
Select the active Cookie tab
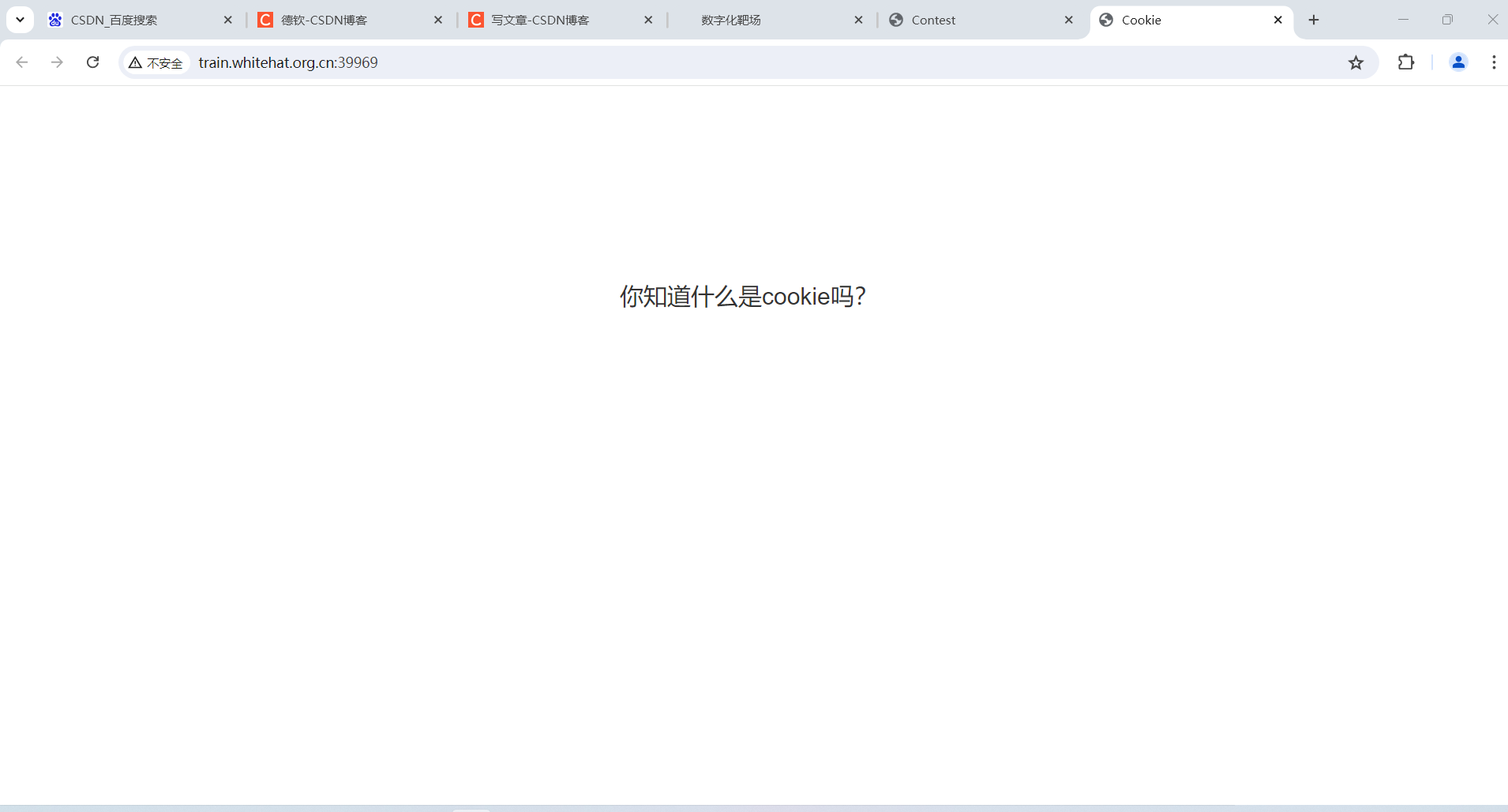tap(1191, 21)
